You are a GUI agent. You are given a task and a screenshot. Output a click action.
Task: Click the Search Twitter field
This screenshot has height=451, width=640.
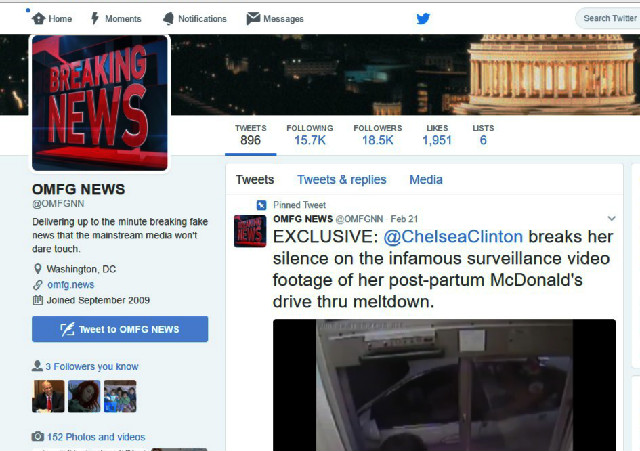(608, 18)
